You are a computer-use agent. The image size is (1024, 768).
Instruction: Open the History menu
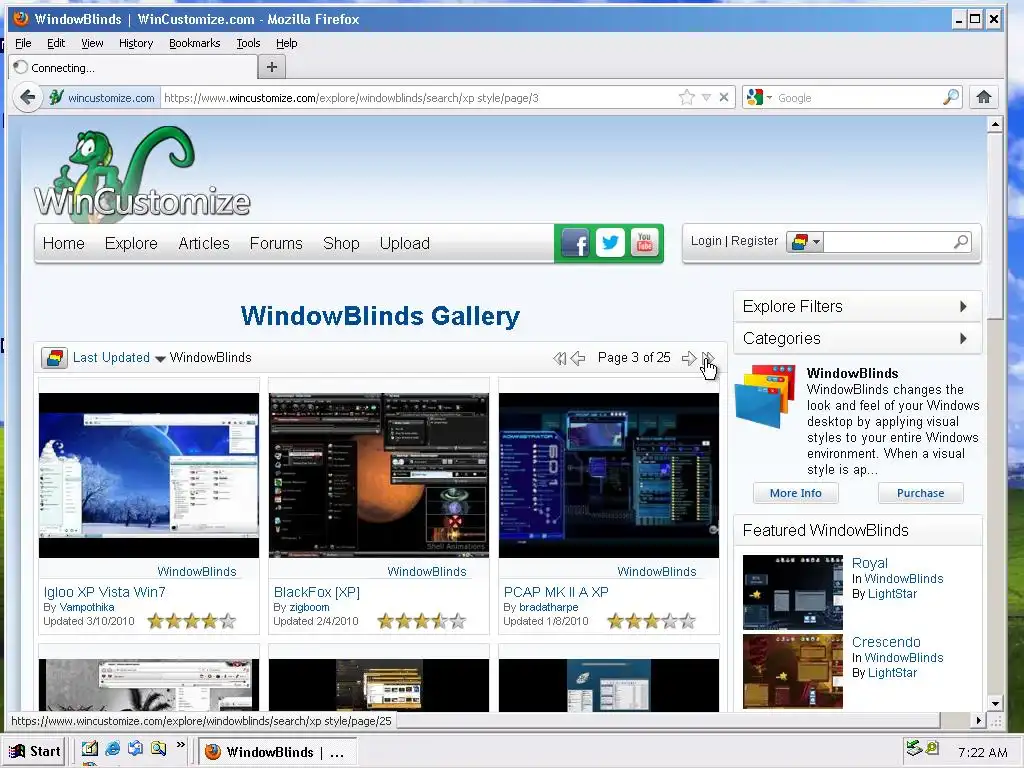136,43
